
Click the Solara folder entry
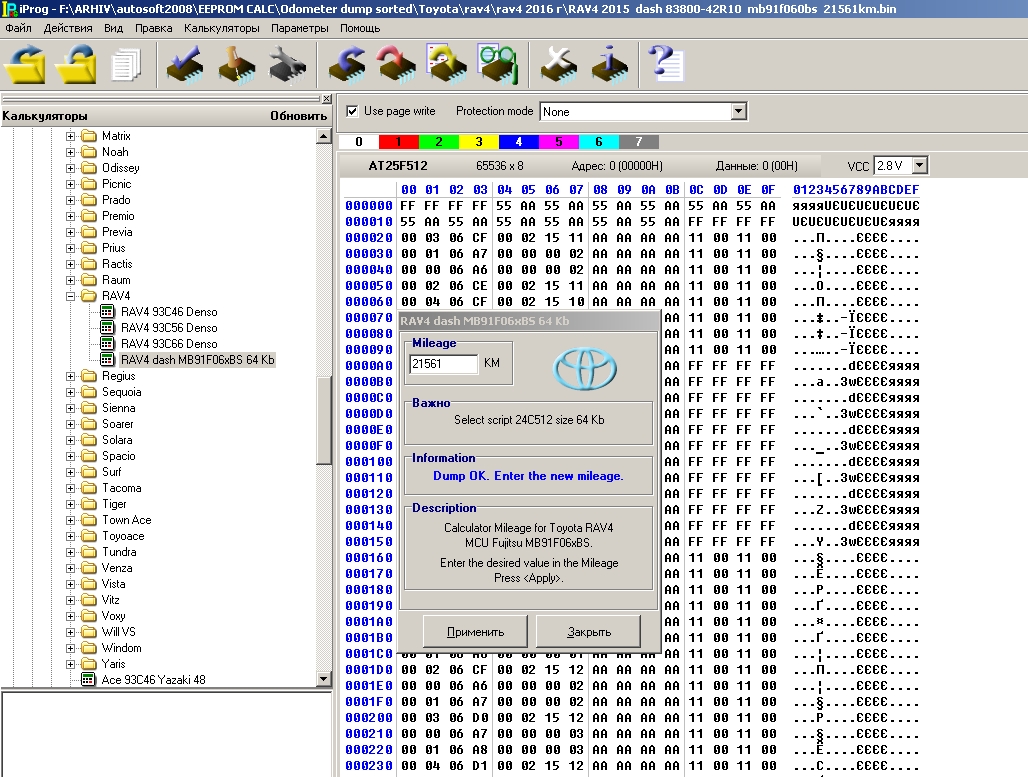[108, 440]
